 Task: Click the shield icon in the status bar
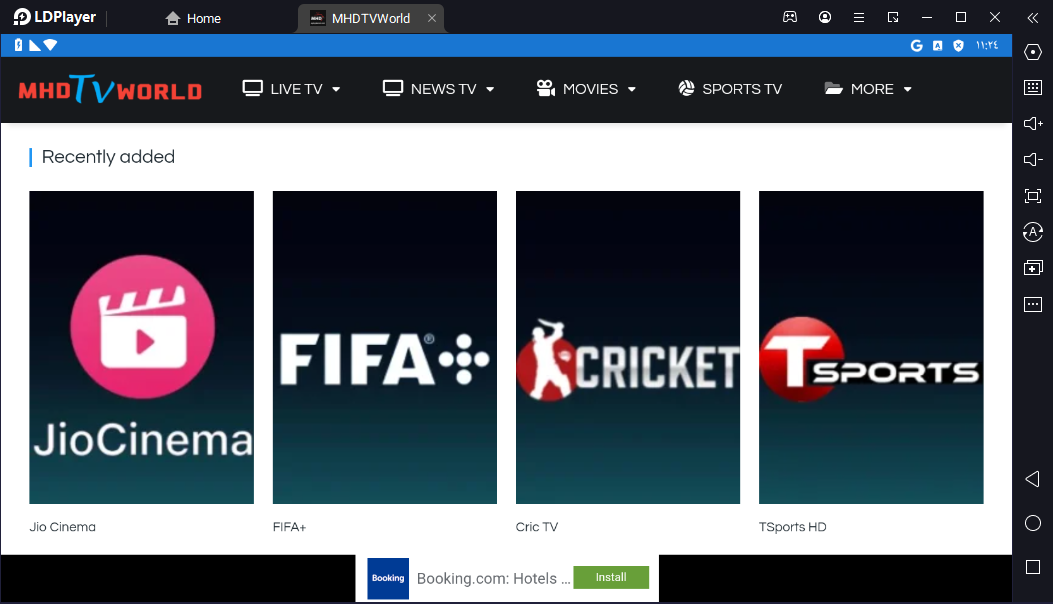point(958,46)
